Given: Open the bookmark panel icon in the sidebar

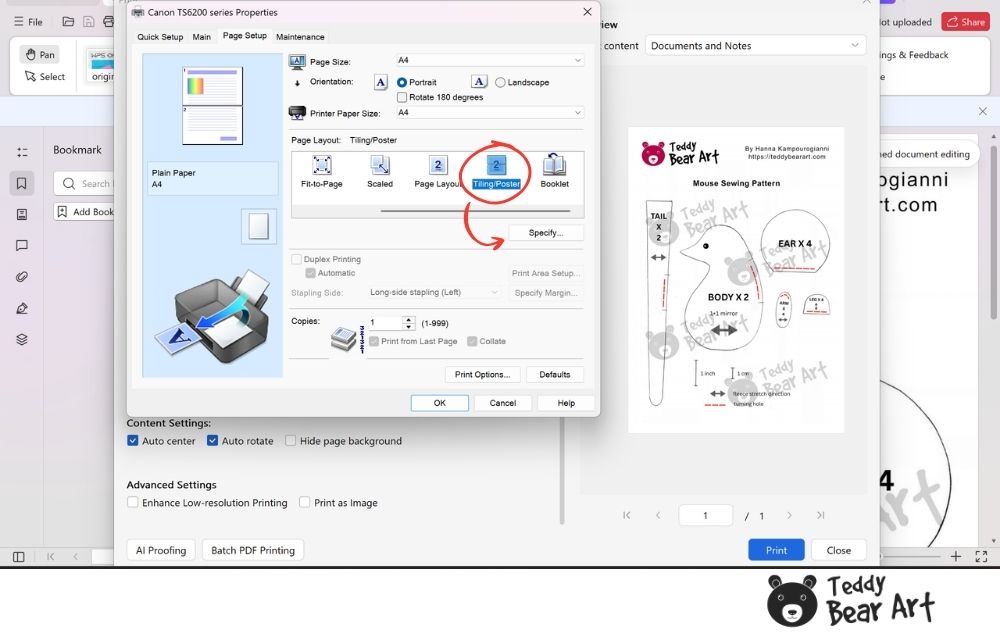Looking at the screenshot, I should pyautogui.click(x=22, y=184).
